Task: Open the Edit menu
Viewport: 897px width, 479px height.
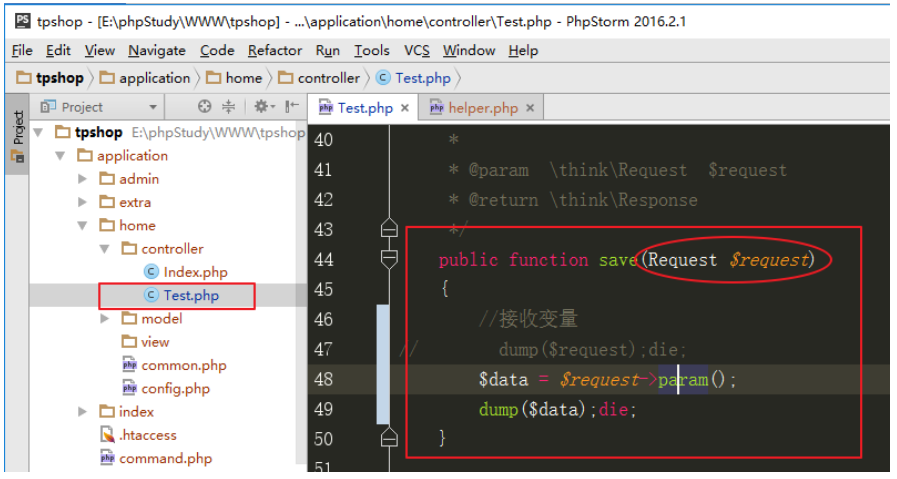Action: click(x=58, y=50)
